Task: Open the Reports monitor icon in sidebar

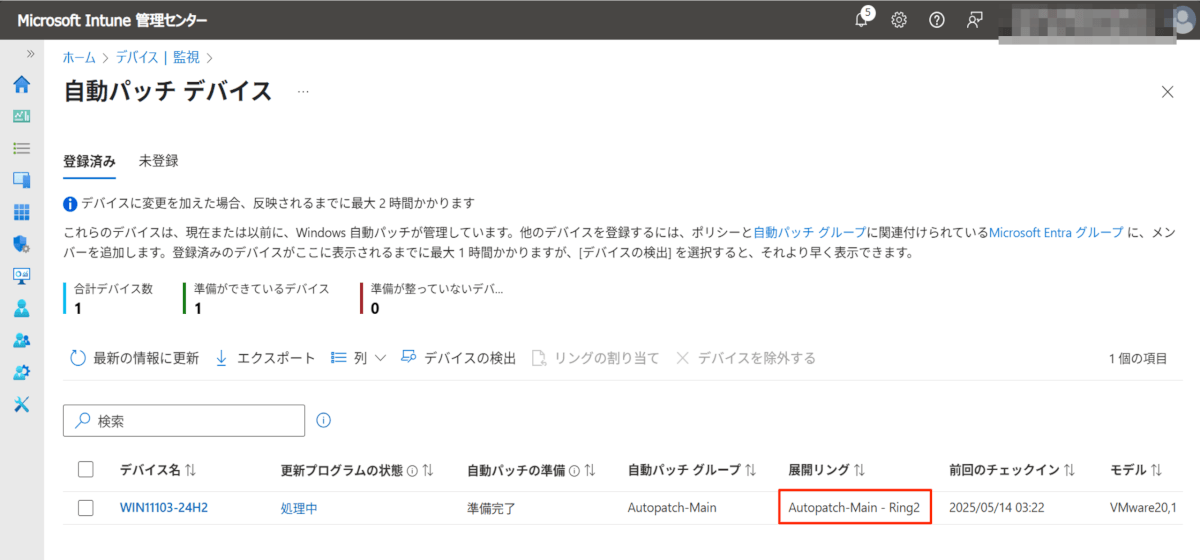Action: (x=21, y=275)
